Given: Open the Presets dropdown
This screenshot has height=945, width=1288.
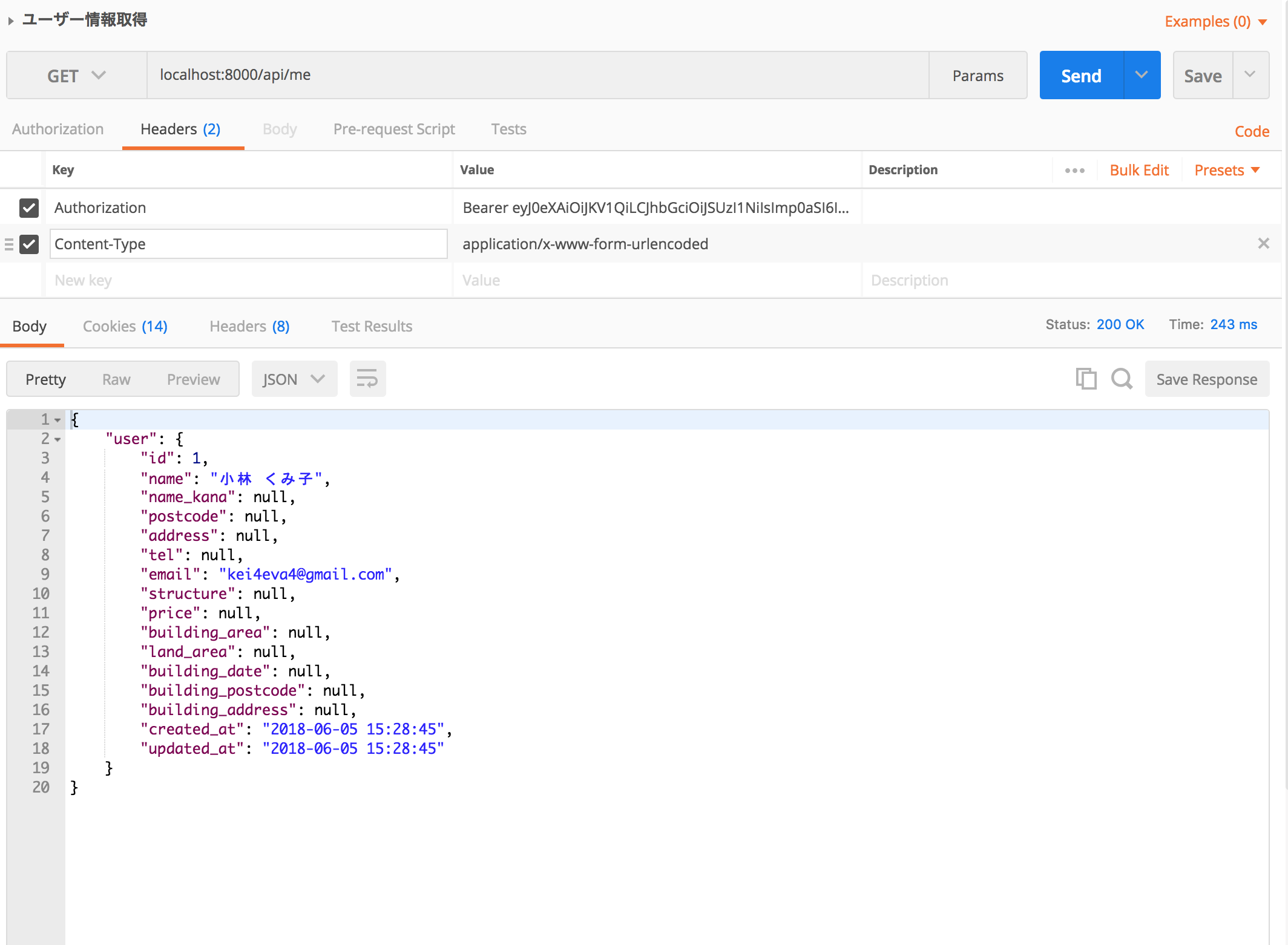Looking at the screenshot, I should tap(1227, 170).
